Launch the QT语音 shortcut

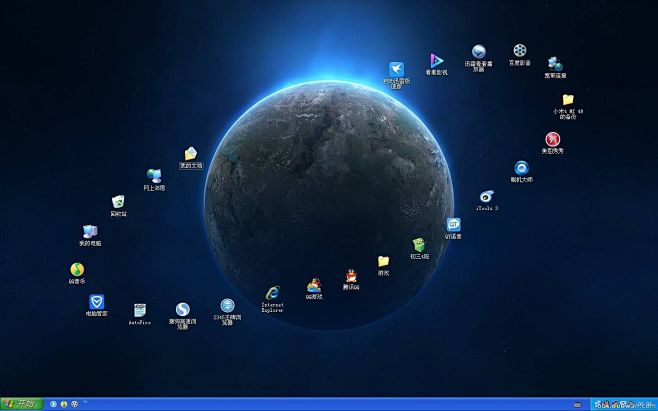tap(453, 225)
